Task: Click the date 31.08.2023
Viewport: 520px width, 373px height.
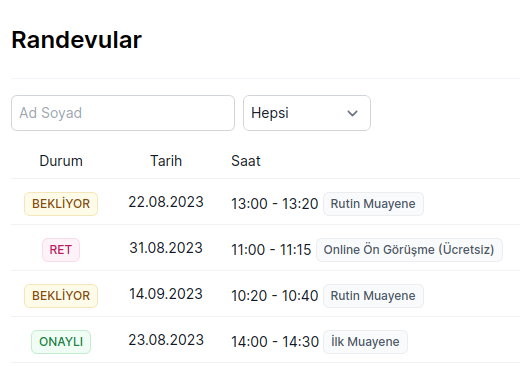Action: (x=166, y=248)
